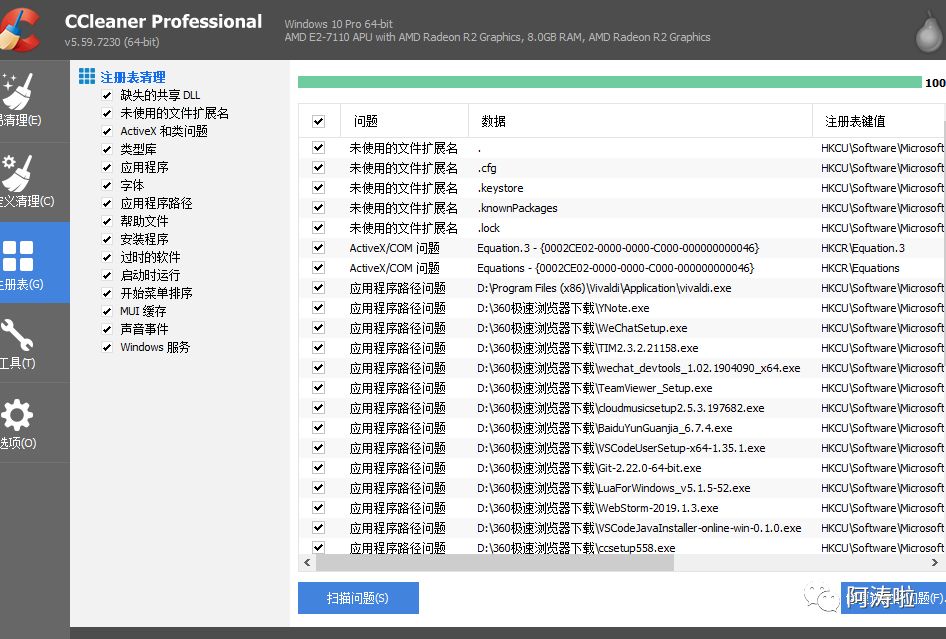Image resolution: width=946 pixels, height=639 pixels.
Task: Toggle the 开始菜单排序 checkbox
Action: (107, 293)
